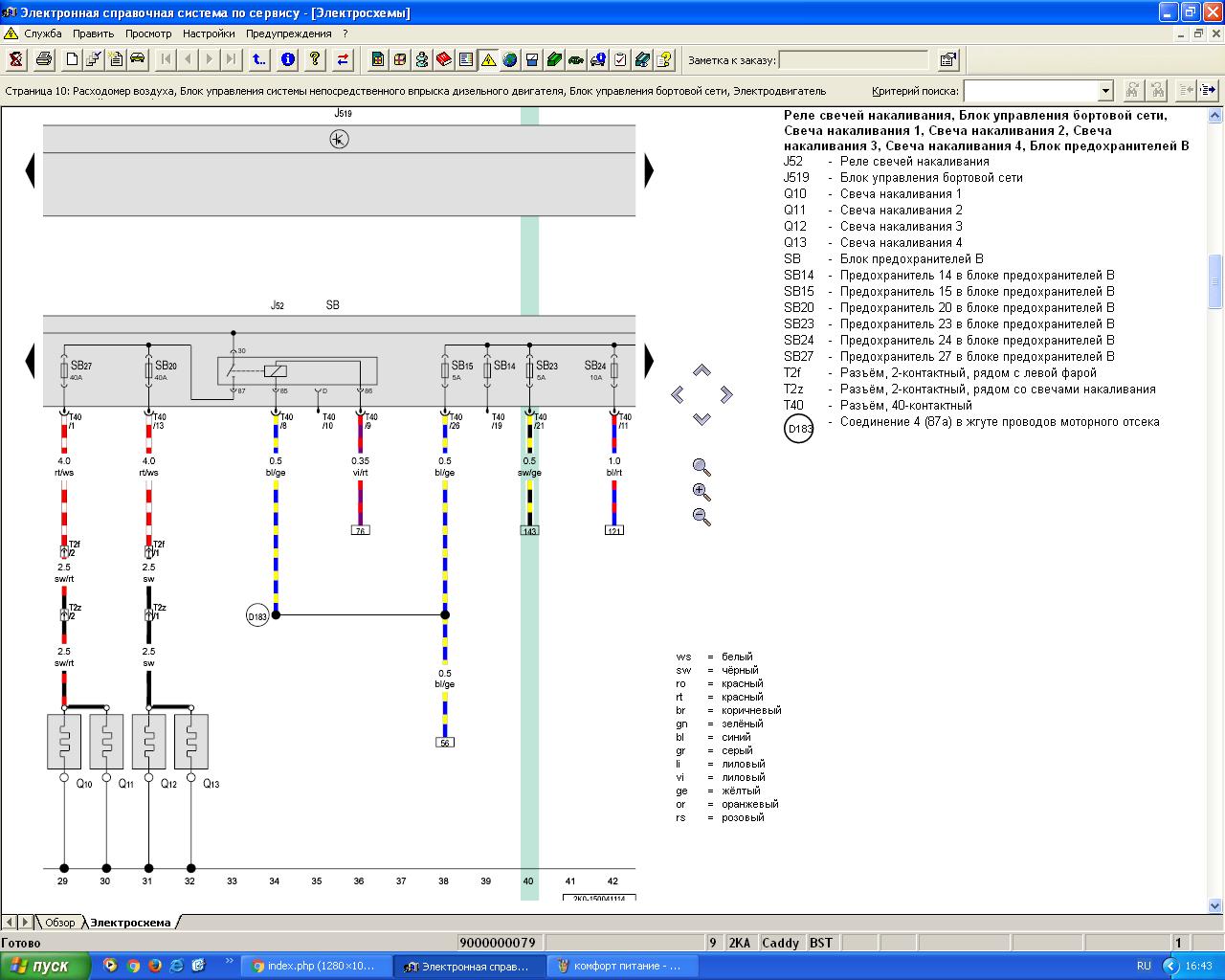This screenshot has height=980, width=1225.
Task: Open the Настройки menu
Action: pos(209,33)
